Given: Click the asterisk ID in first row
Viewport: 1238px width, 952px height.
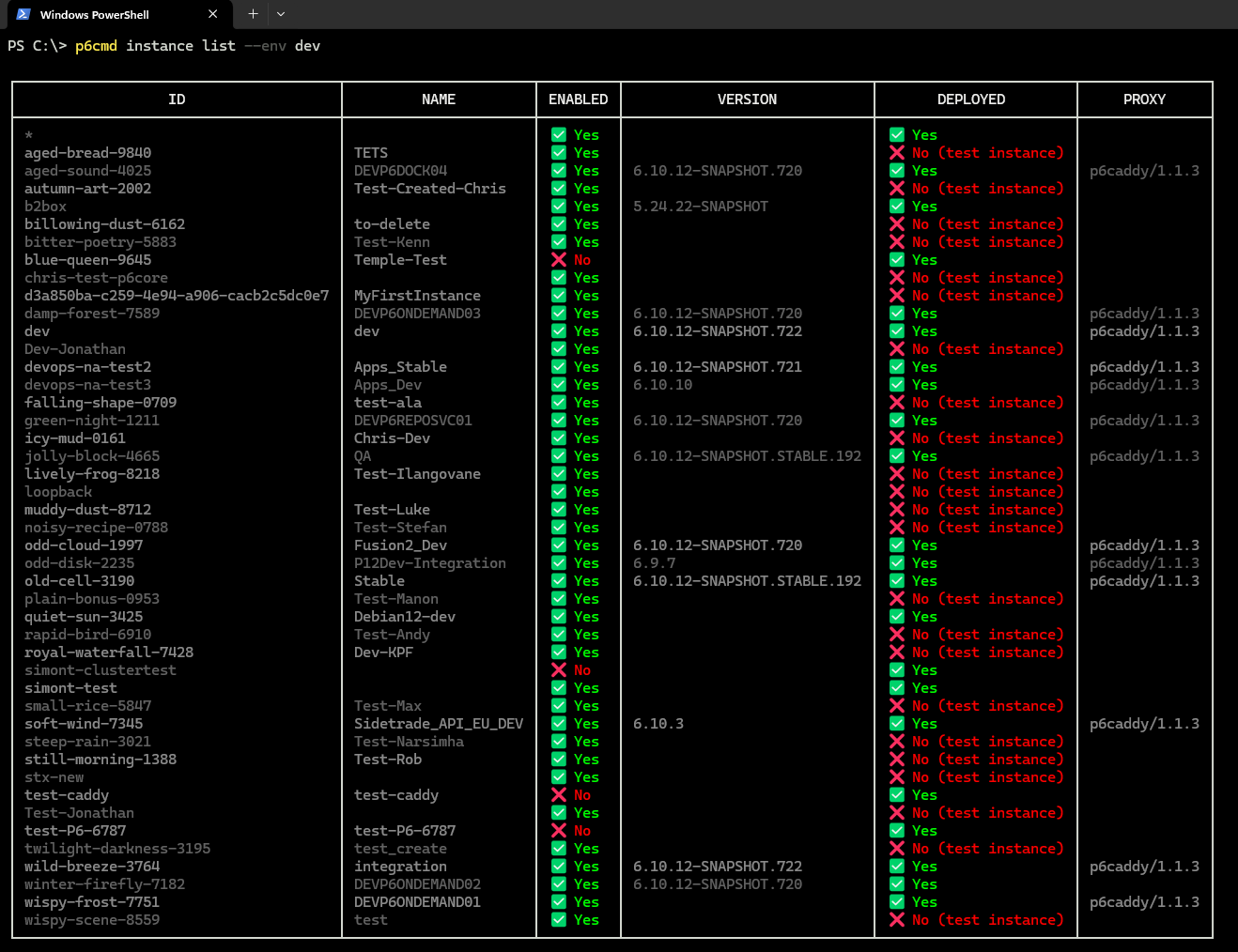Looking at the screenshot, I should point(28,136).
